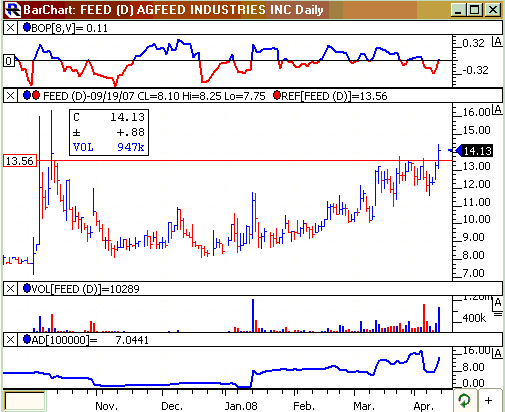This screenshot has width=505, height=412.
Task: Close the VOL indicator pane
Action: point(10,289)
